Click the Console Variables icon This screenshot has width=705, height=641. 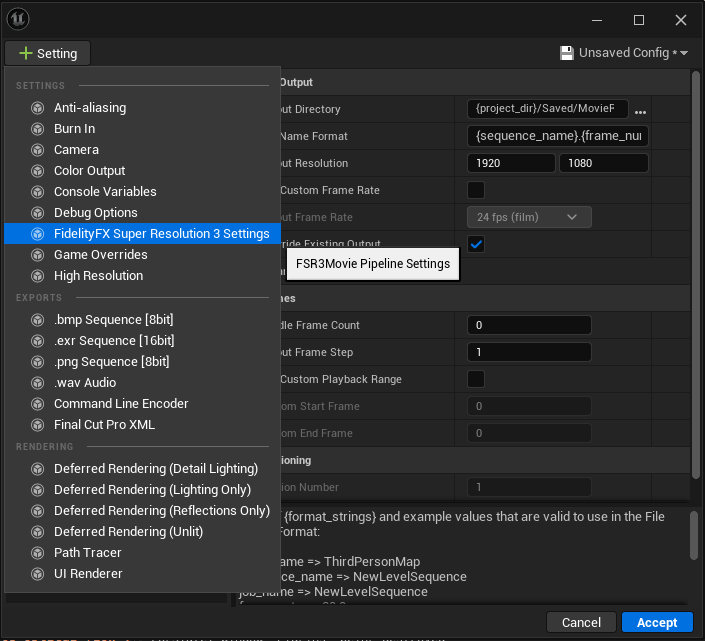click(x=38, y=192)
